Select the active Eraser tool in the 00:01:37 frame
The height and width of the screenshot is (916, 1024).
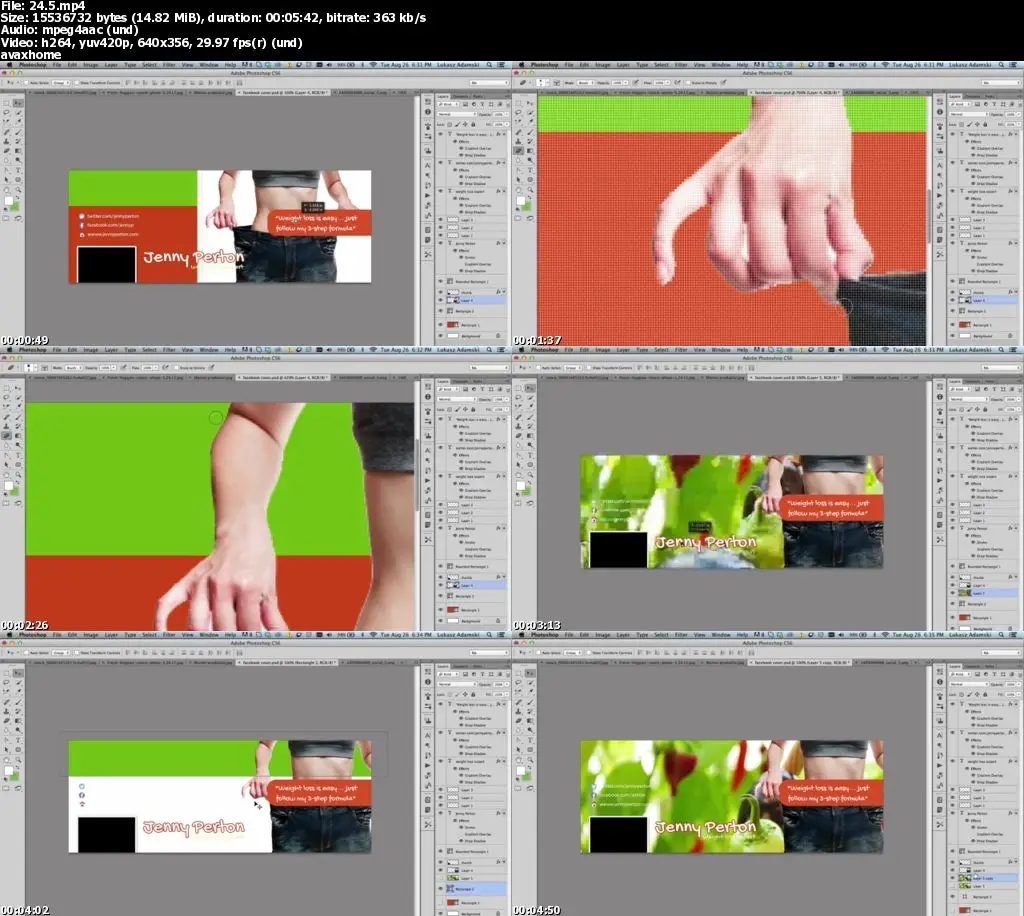[519, 151]
